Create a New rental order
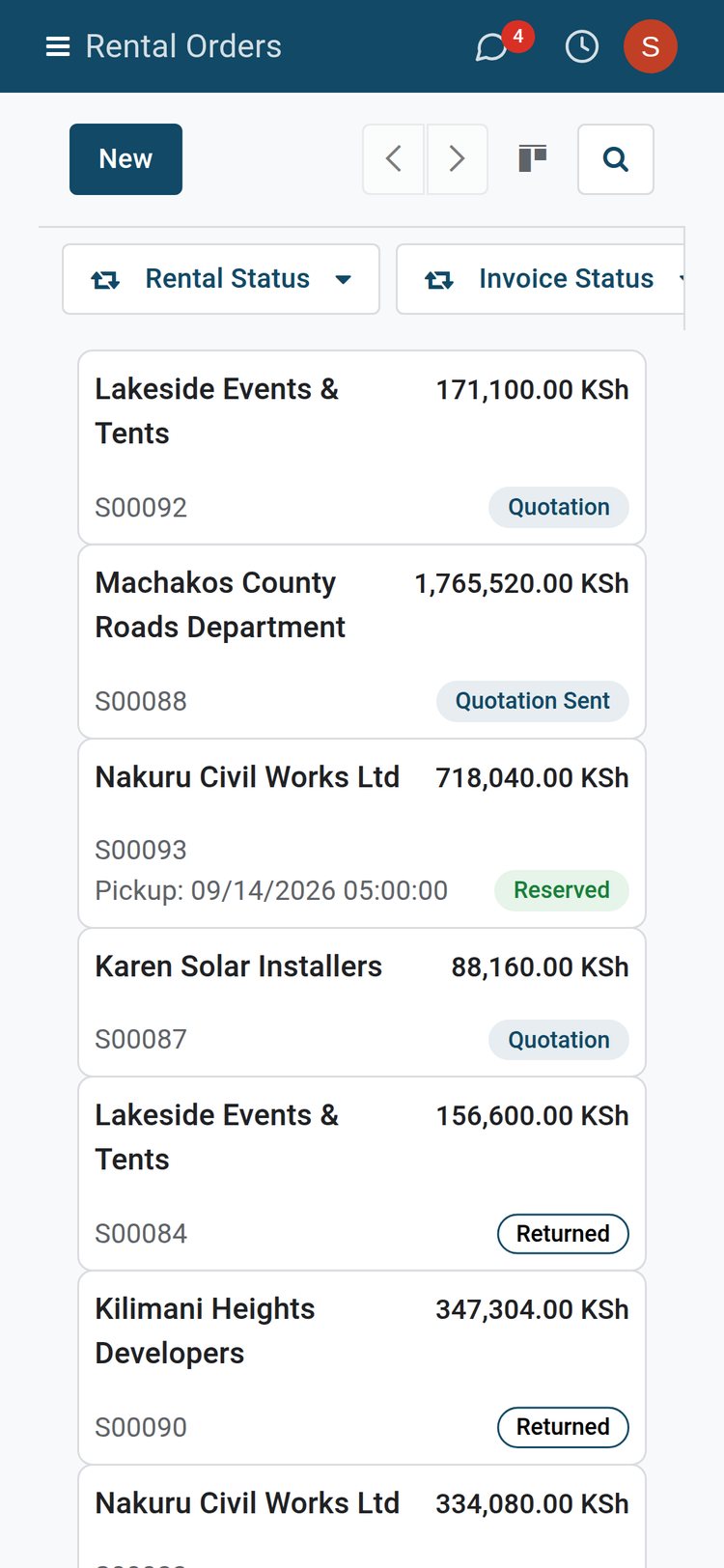This screenshot has width=724, height=1568. [x=125, y=159]
